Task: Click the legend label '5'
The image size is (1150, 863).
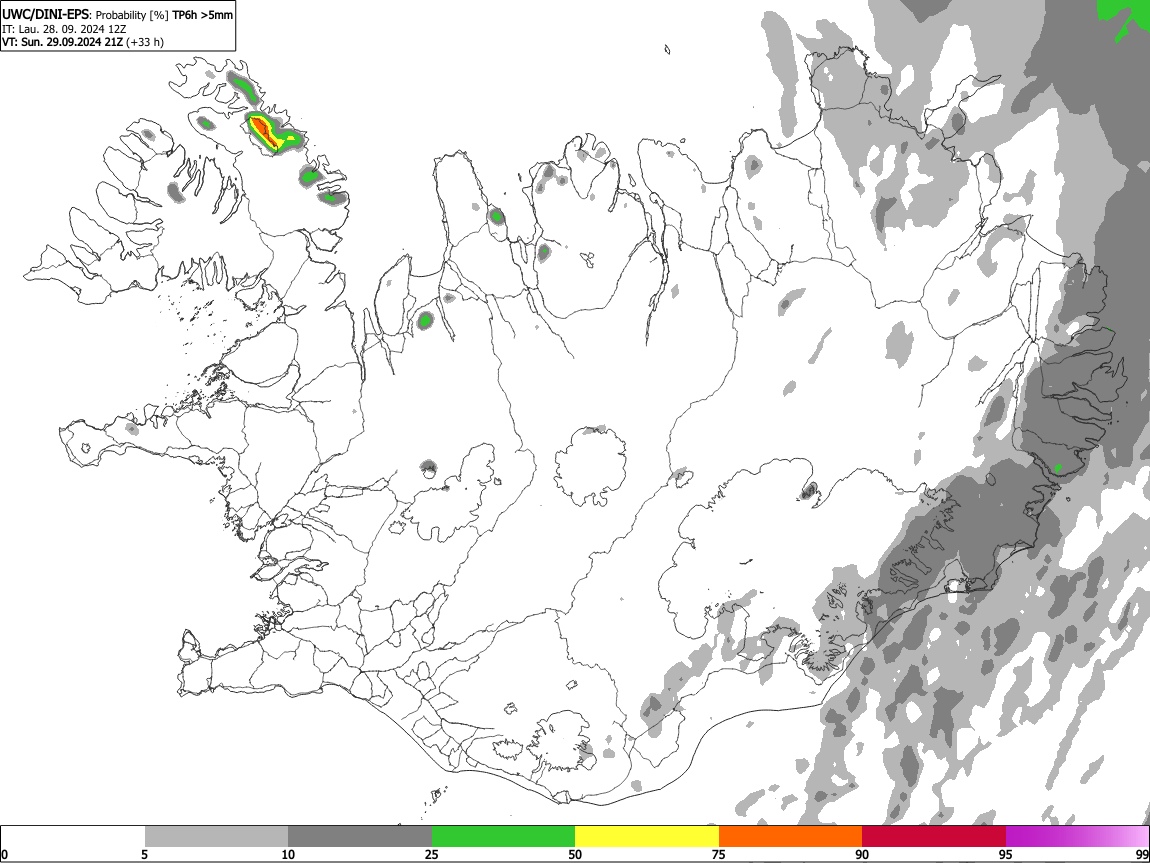Action: (x=144, y=855)
